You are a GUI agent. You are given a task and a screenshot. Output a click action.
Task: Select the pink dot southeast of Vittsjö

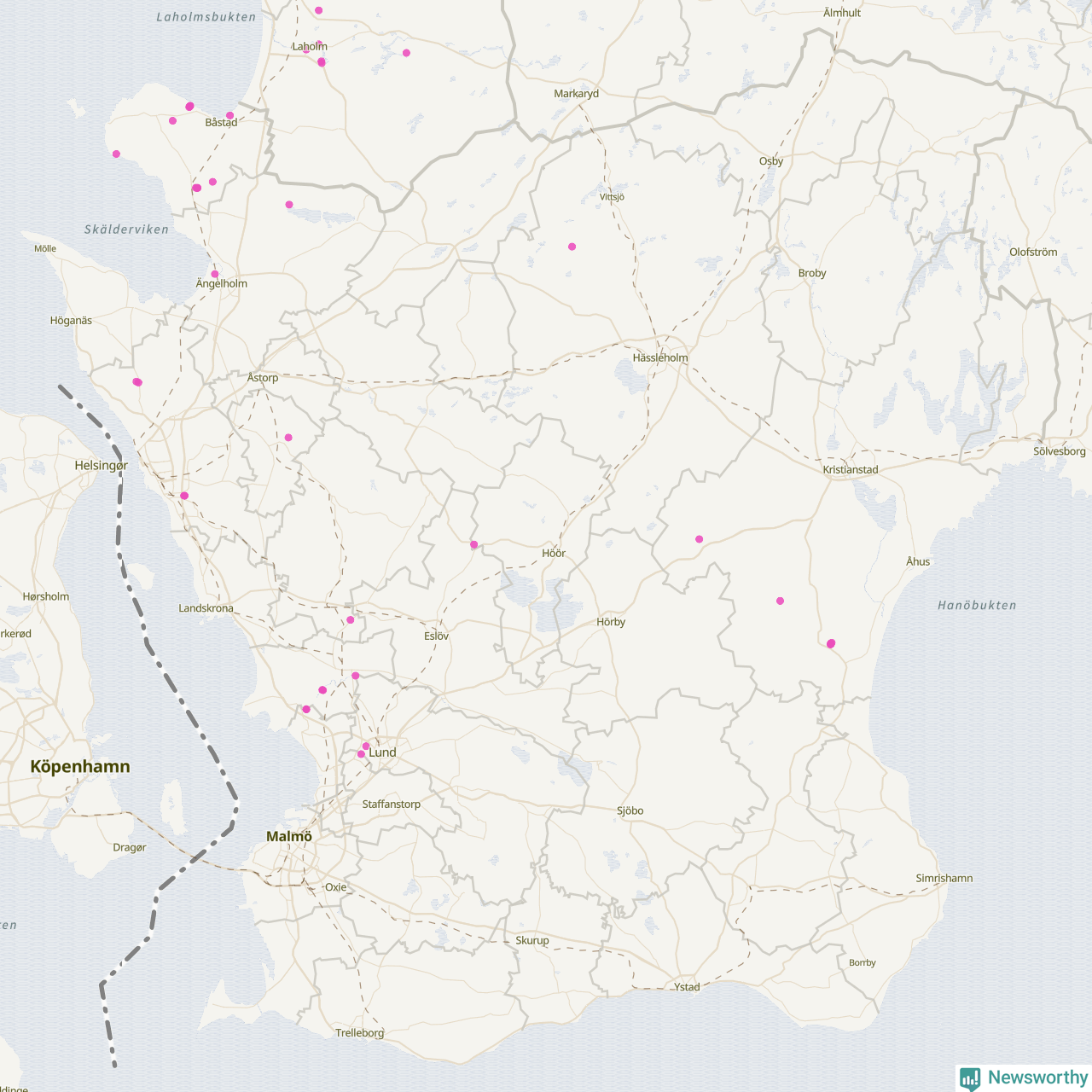(572, 247)
